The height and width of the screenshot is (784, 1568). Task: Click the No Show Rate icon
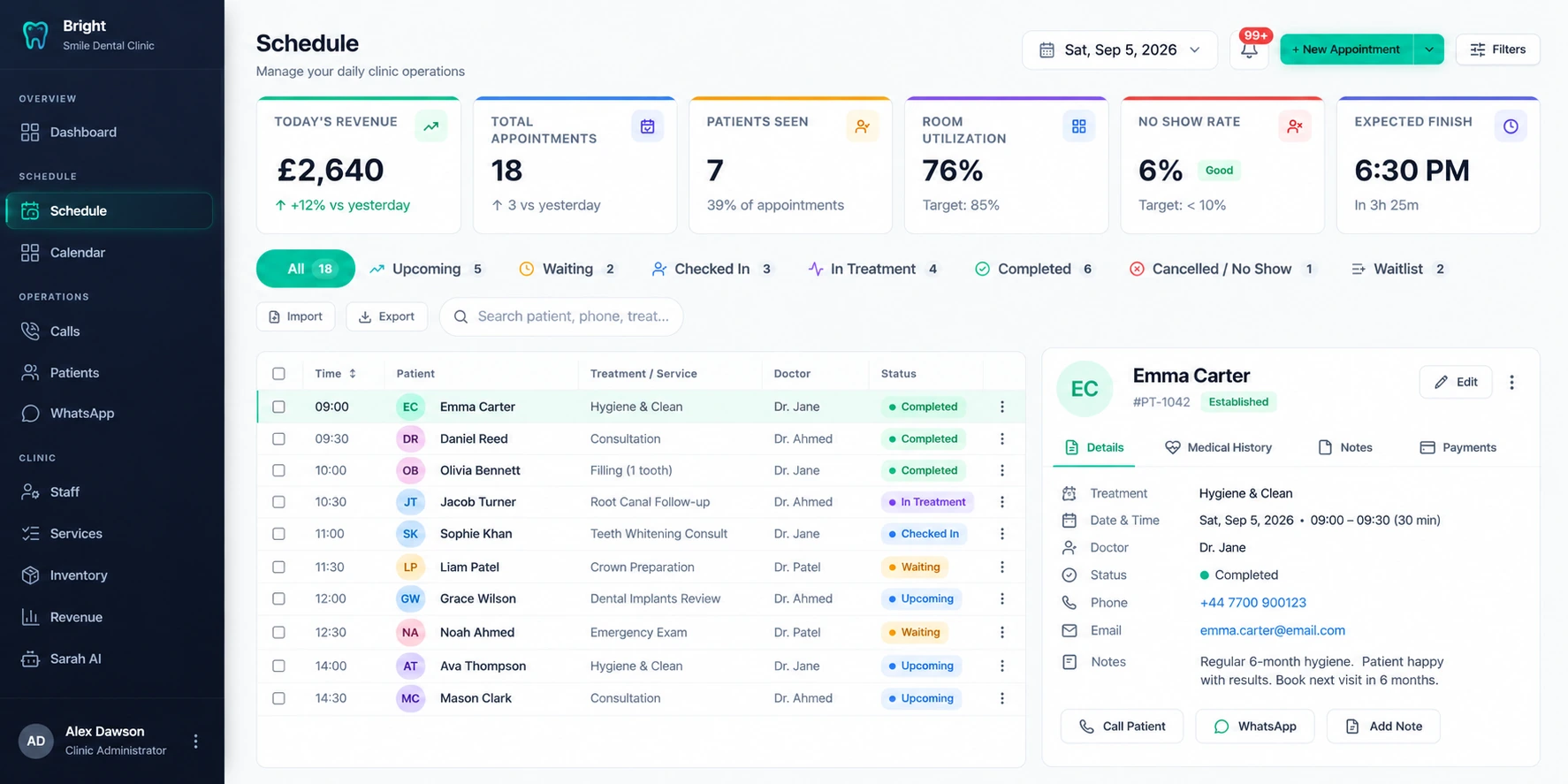point(1295,126)
